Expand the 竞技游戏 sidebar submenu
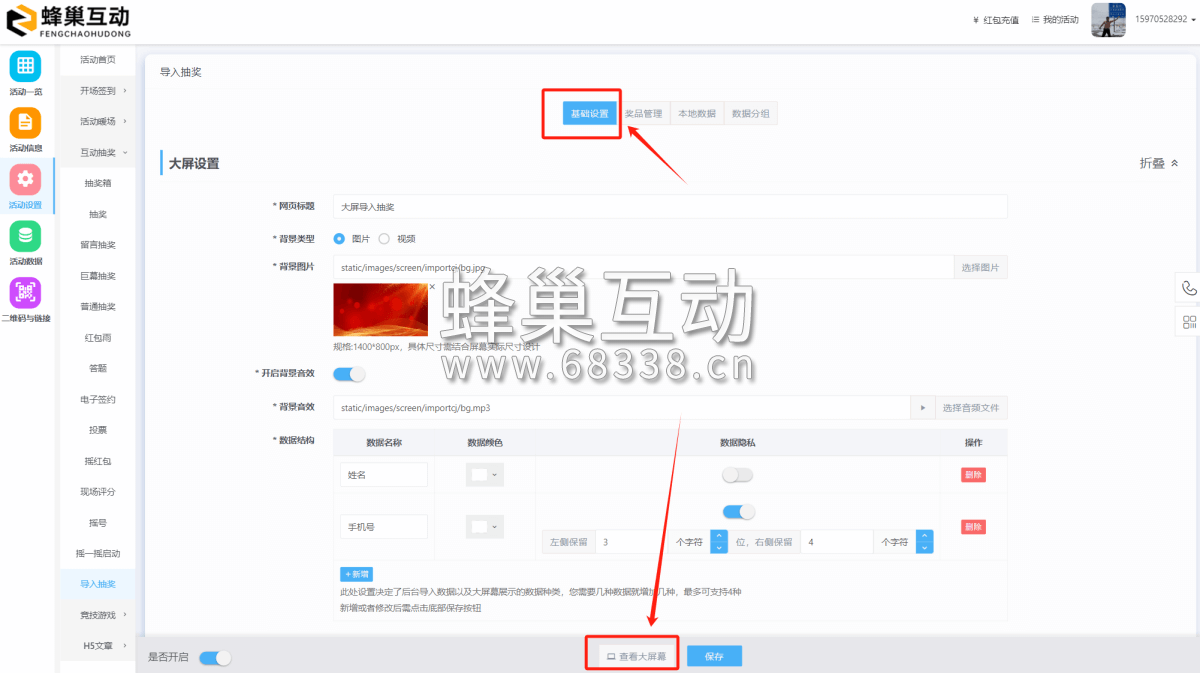 (x=97, y=614)
